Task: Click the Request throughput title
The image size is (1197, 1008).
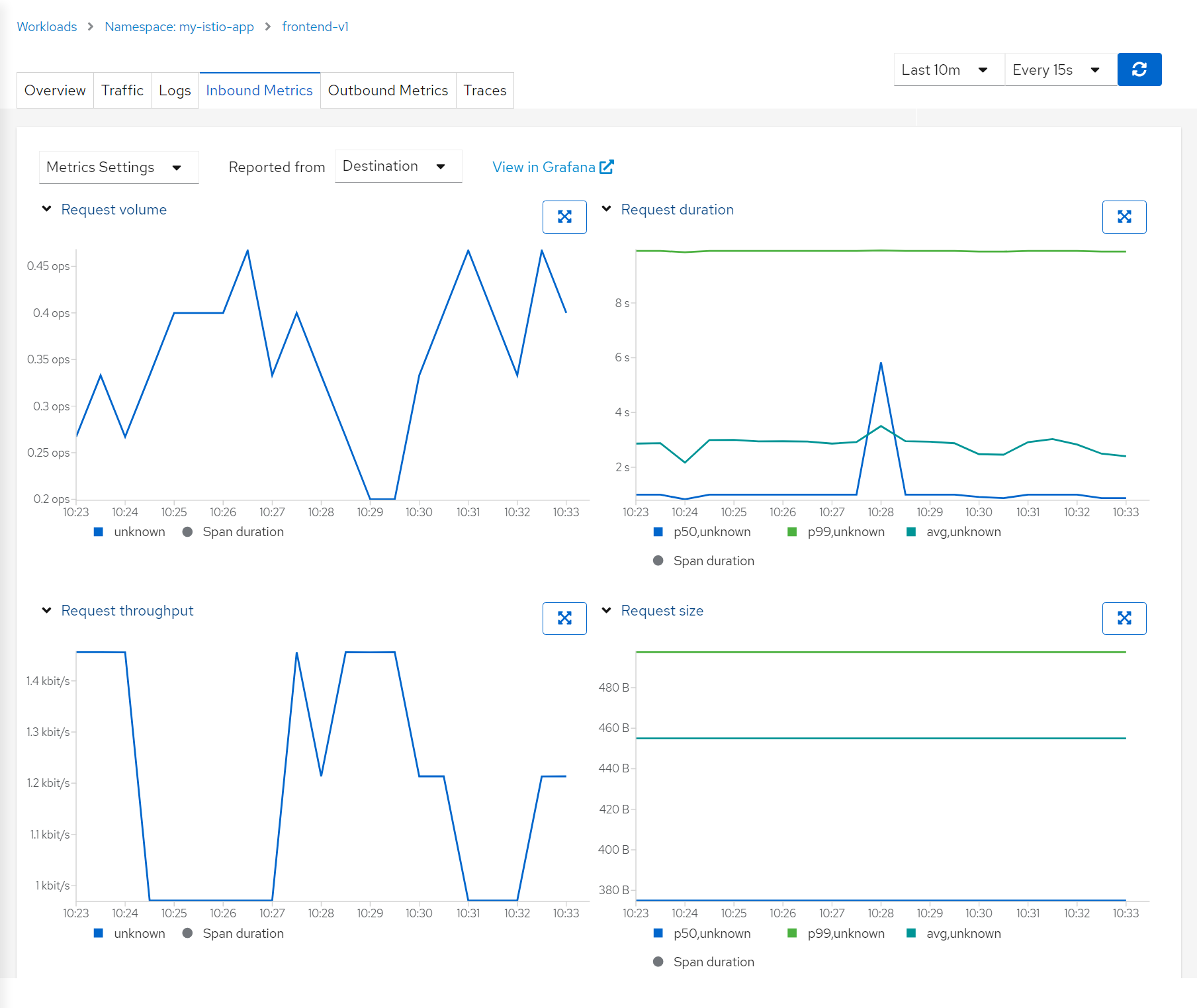Action: pos(128,610)
